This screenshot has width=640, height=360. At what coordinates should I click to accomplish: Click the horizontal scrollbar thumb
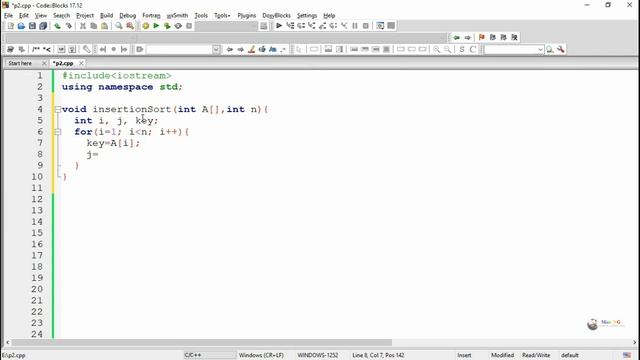(202, 342)
